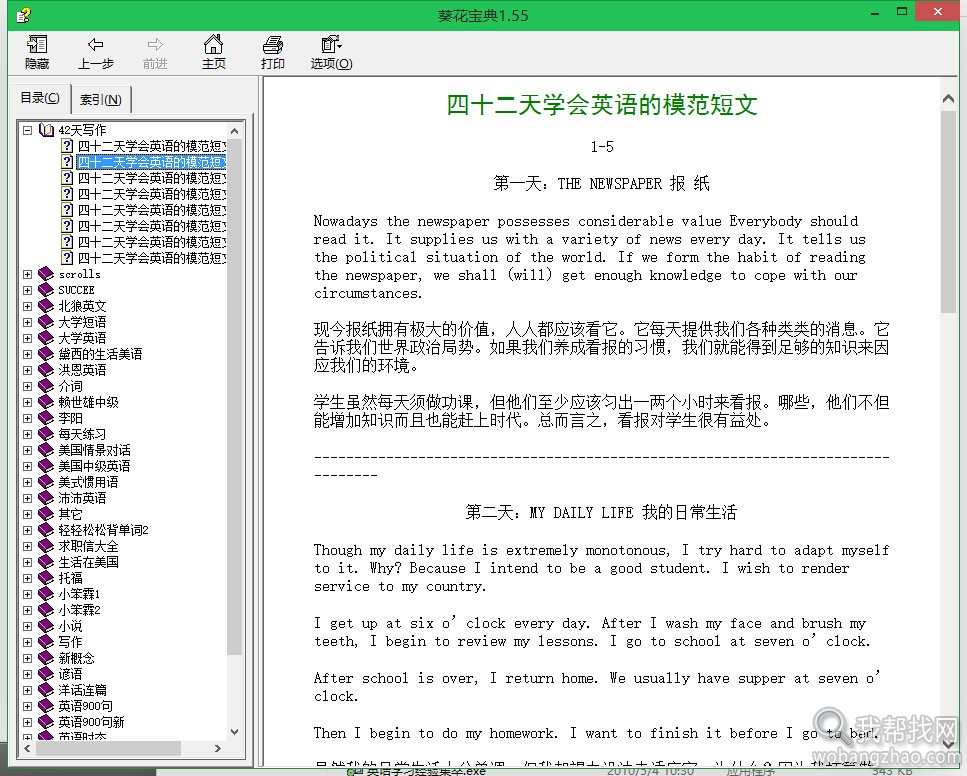Screen dimensions: 967x776
Task: Click the tree panel scroll-right arrow
Action: click(218, 748)
